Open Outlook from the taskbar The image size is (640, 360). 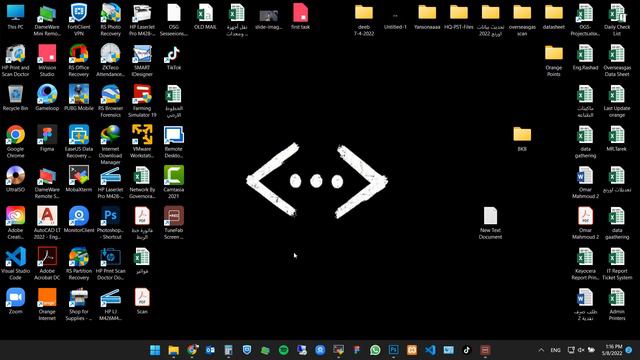coord(210,350)
